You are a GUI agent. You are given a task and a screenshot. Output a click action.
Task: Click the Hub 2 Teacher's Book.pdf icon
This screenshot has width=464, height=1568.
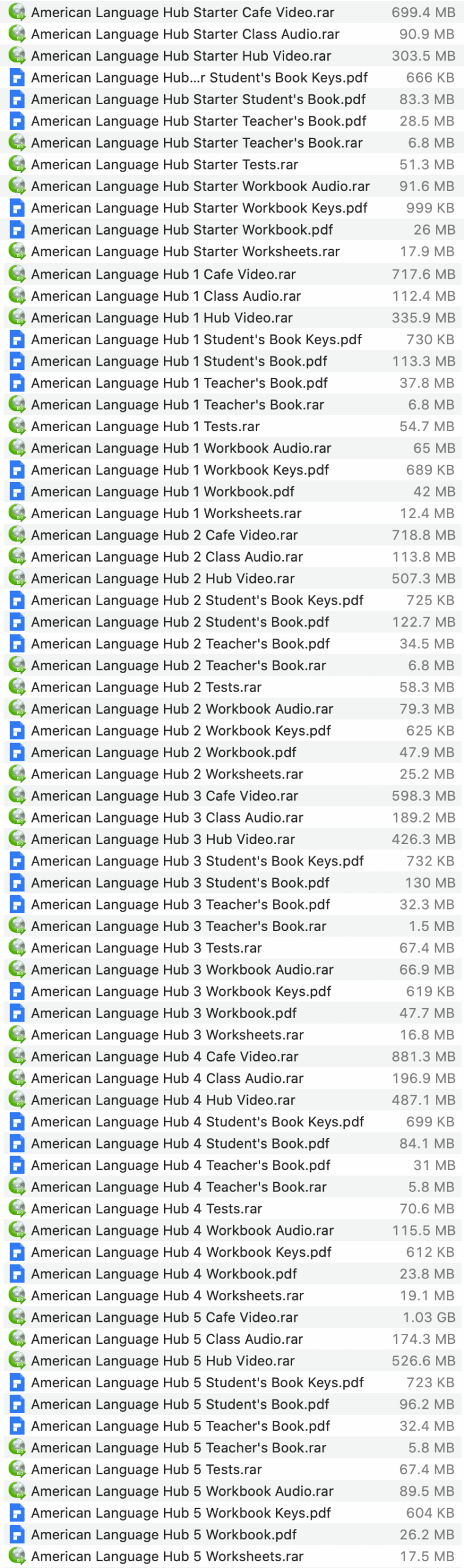coord(17,644)
